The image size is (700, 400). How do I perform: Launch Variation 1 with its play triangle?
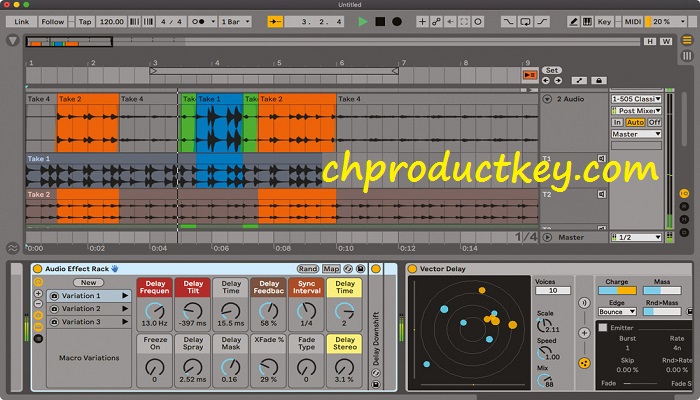(125, 296)
